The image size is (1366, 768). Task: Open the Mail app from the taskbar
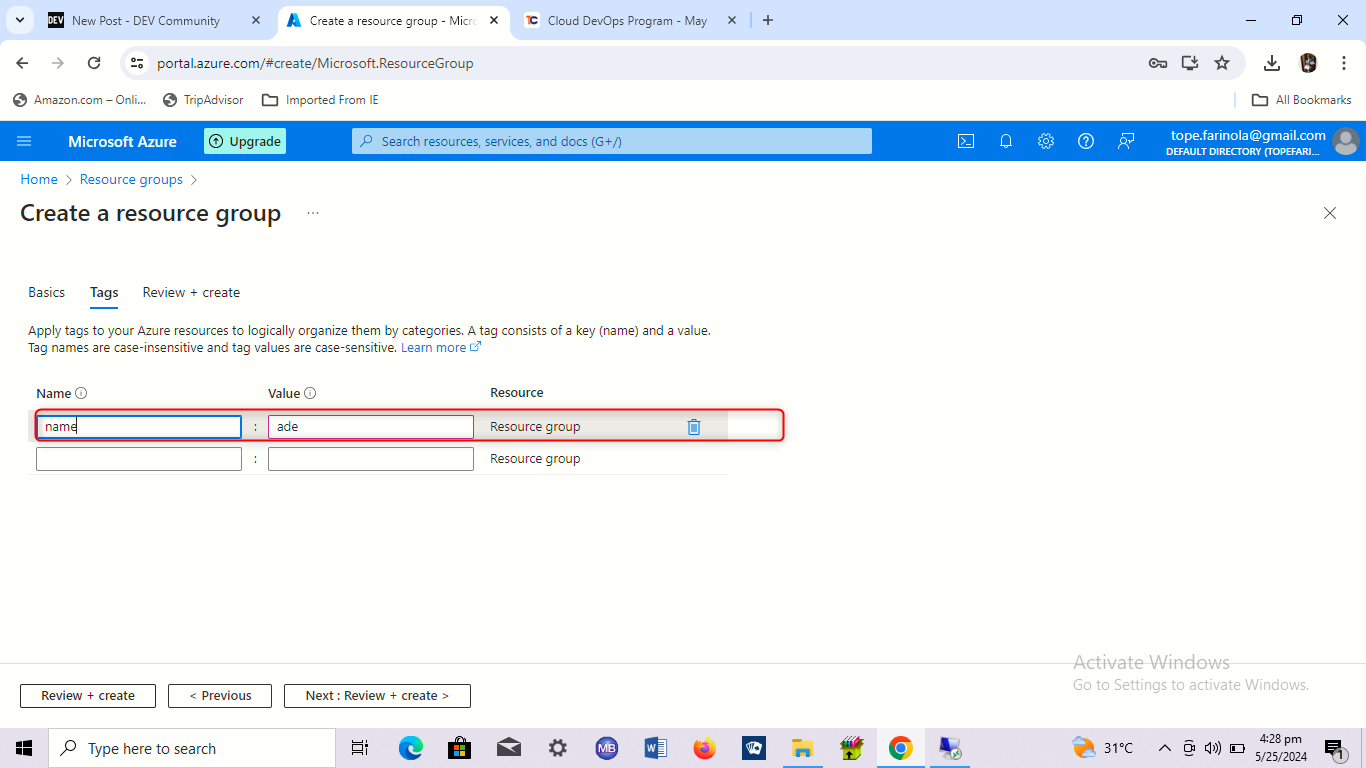click(x=509, y=748)
